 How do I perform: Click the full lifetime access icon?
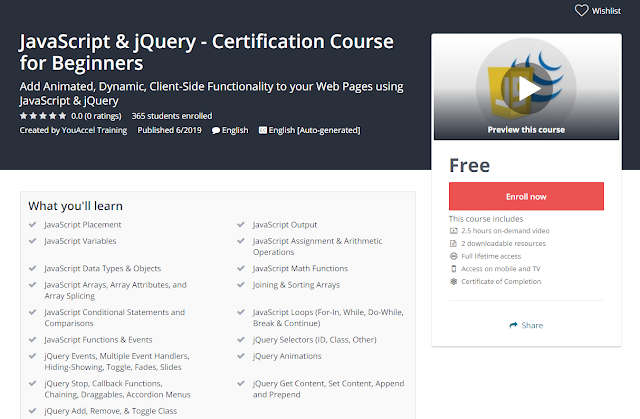point(453,255)
